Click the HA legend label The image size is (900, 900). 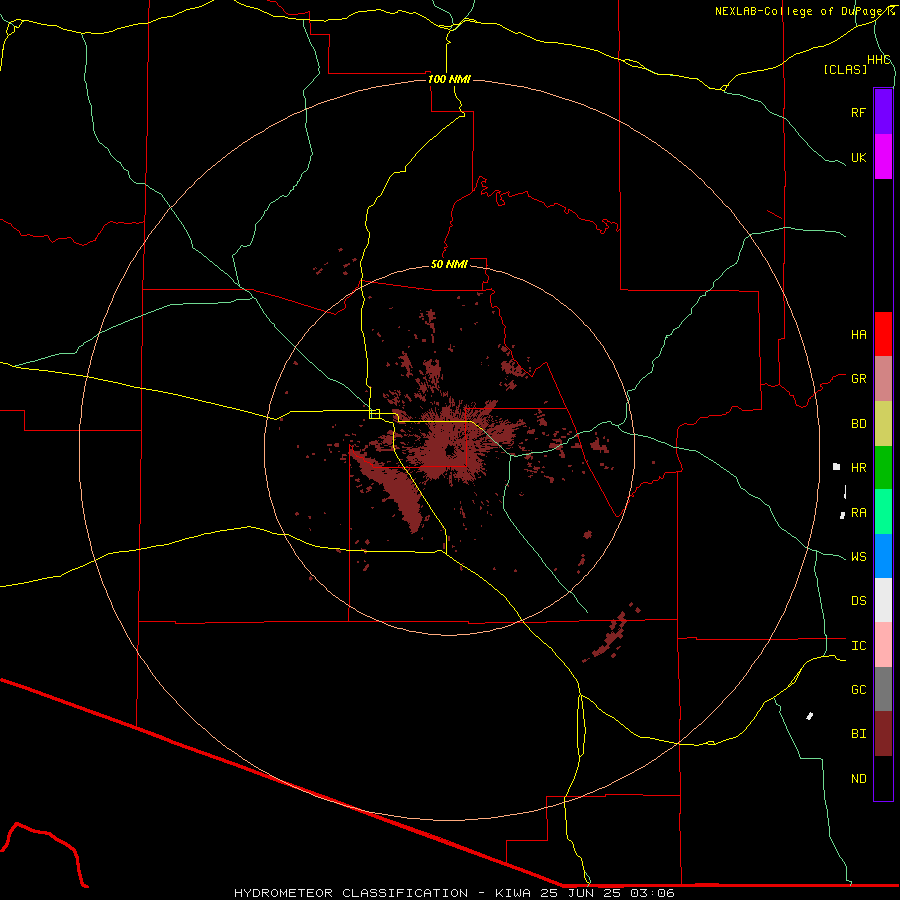(x=858, y=334)
